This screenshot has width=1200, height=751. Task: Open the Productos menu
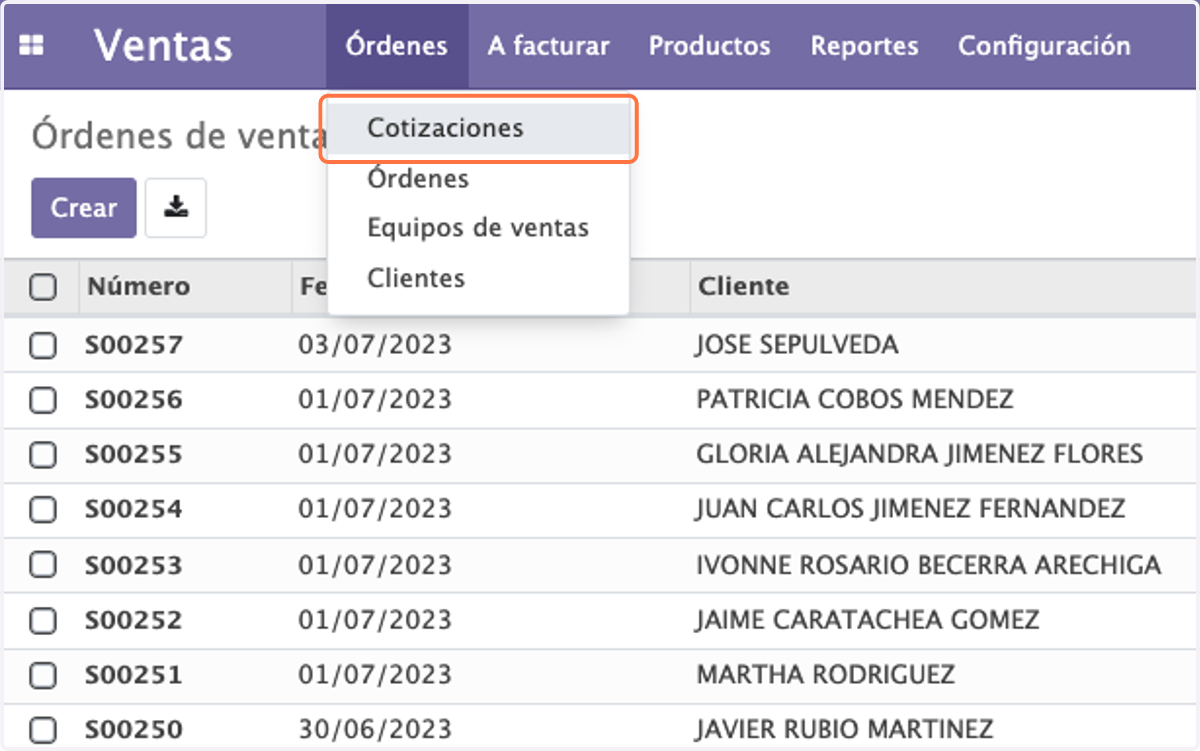[x=710, y=46]
